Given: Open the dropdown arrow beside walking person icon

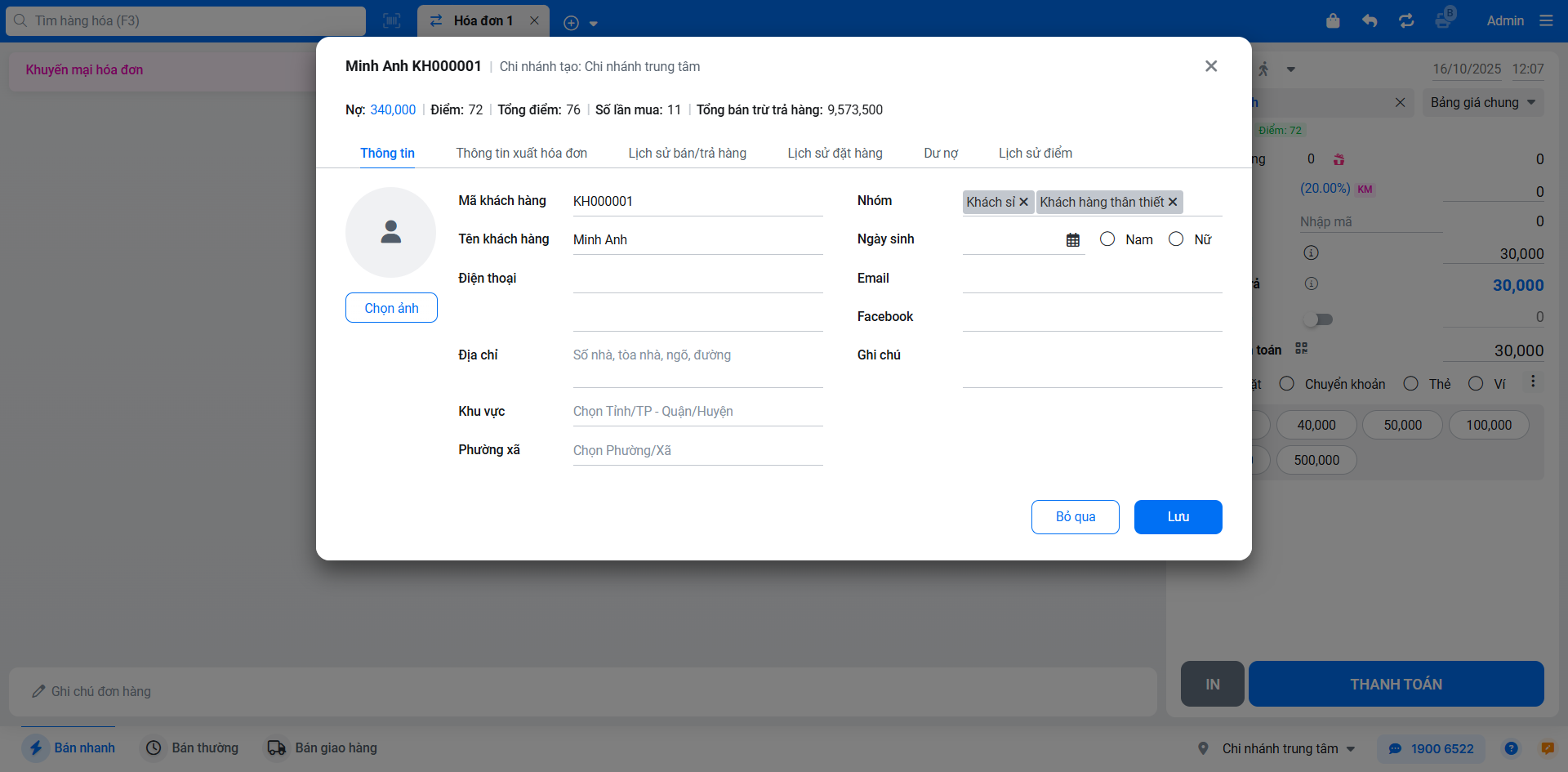Looking at the screenshot, I should tap(1291, 69).
